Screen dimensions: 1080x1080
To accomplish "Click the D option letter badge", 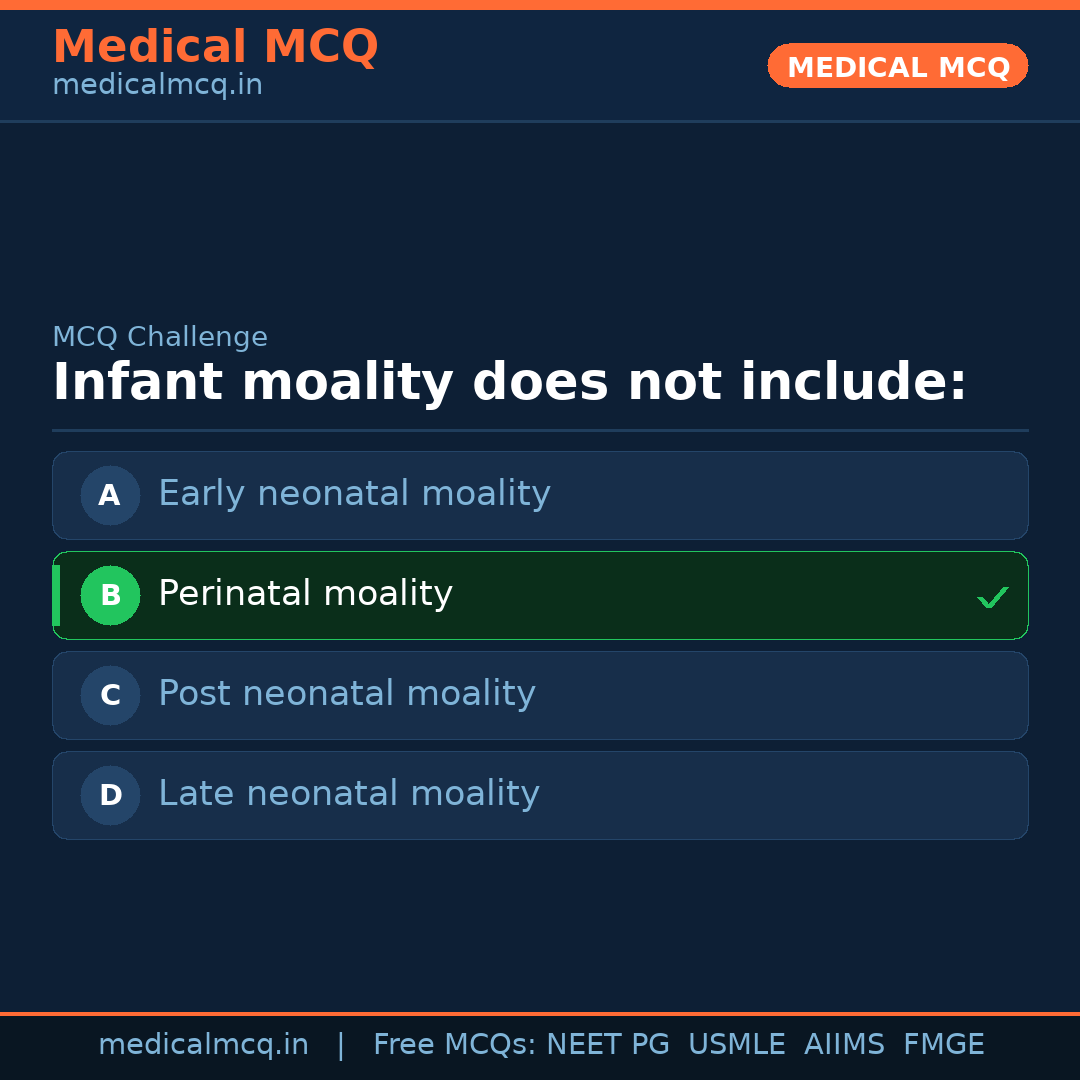I will coord(110,795).
